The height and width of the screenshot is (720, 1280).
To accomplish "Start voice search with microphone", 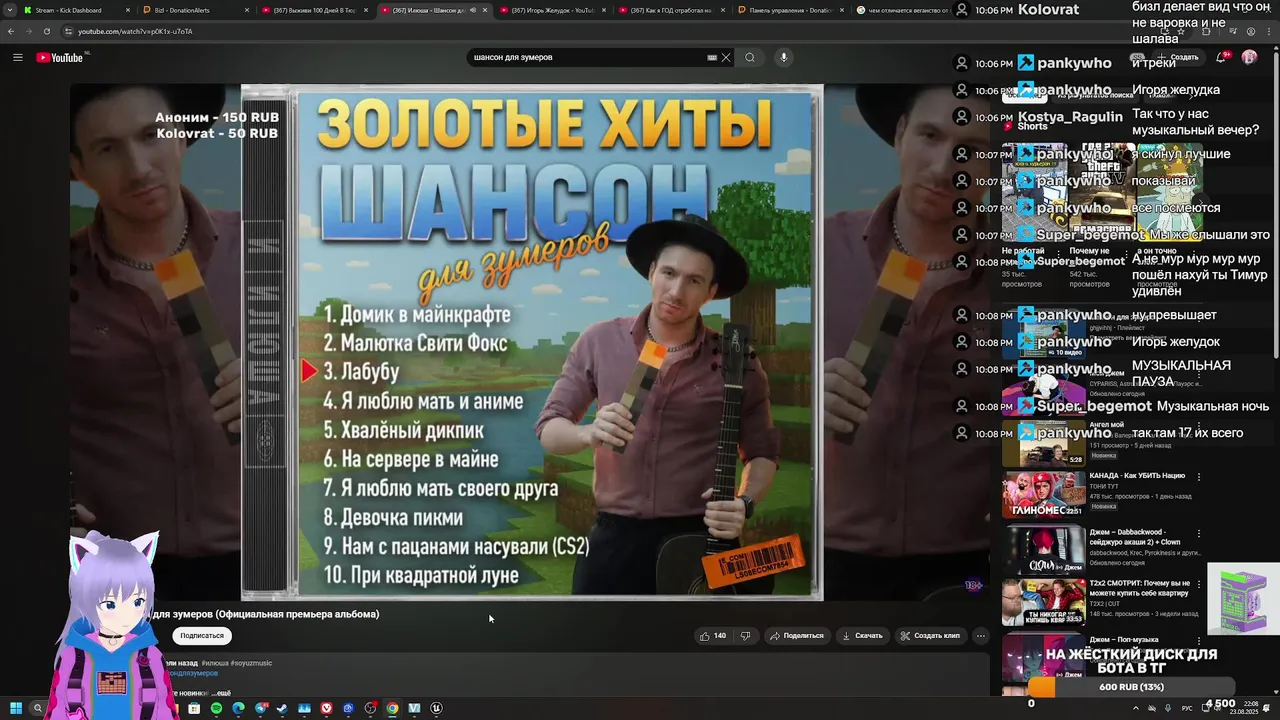I will point(784,57).
